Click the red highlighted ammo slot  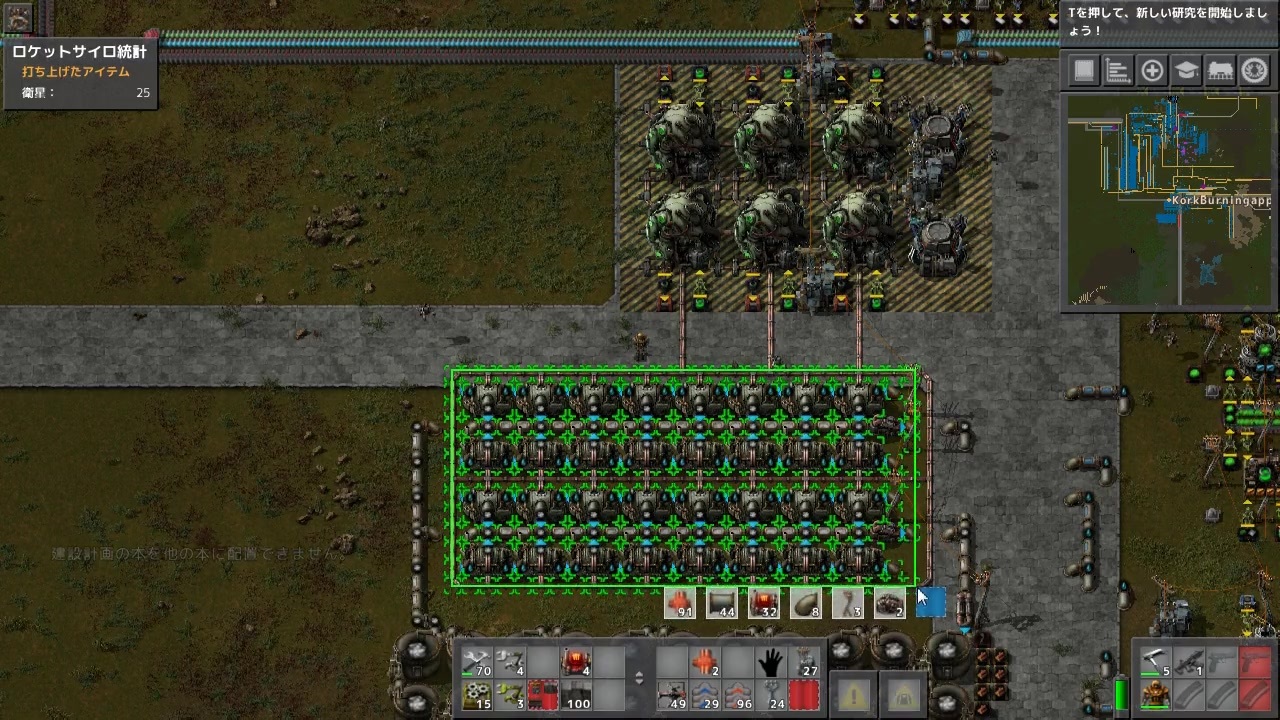click(1254, 694)
